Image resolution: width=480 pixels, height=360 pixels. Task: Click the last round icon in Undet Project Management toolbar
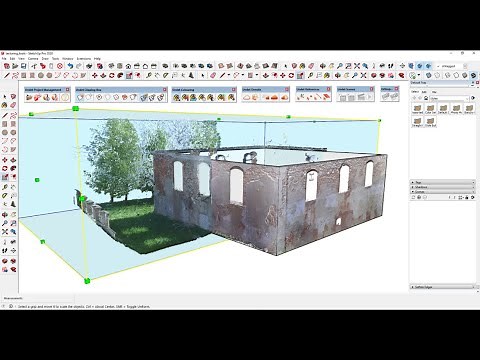pos(65,97)
